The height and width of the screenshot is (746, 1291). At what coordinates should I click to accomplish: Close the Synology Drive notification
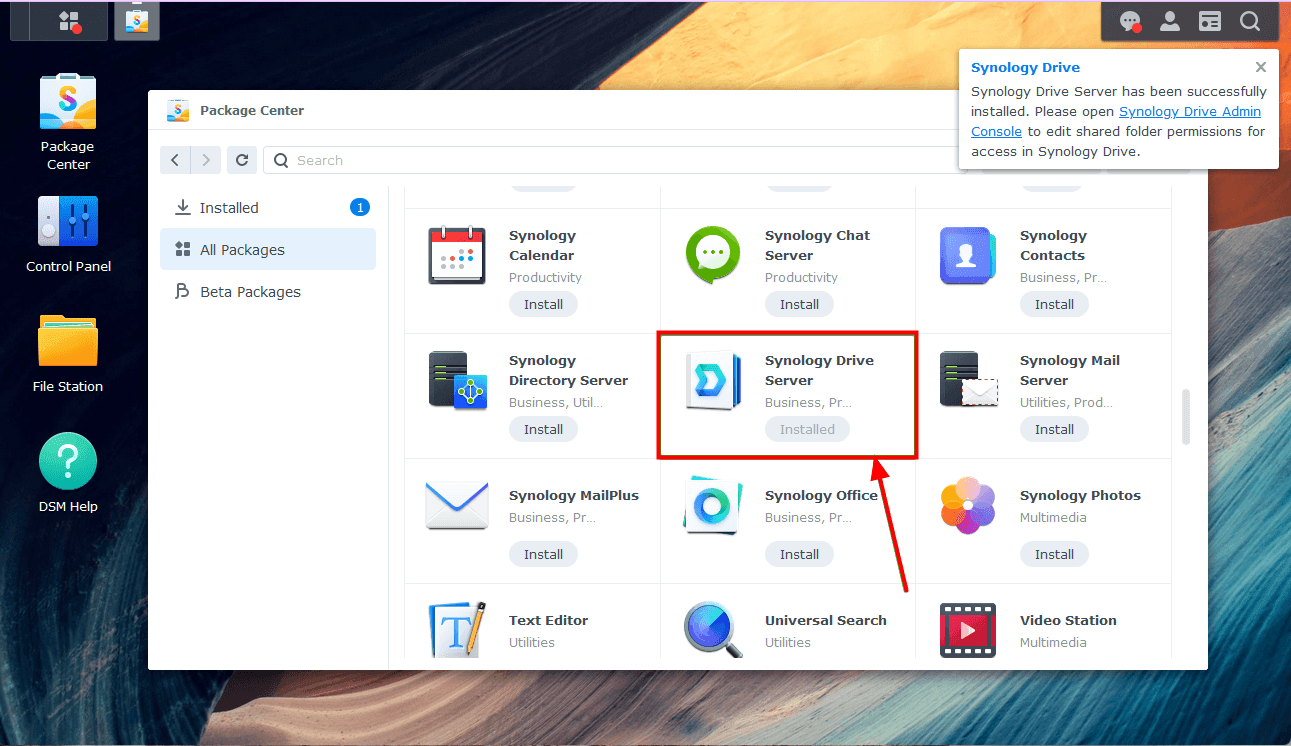1261,67
